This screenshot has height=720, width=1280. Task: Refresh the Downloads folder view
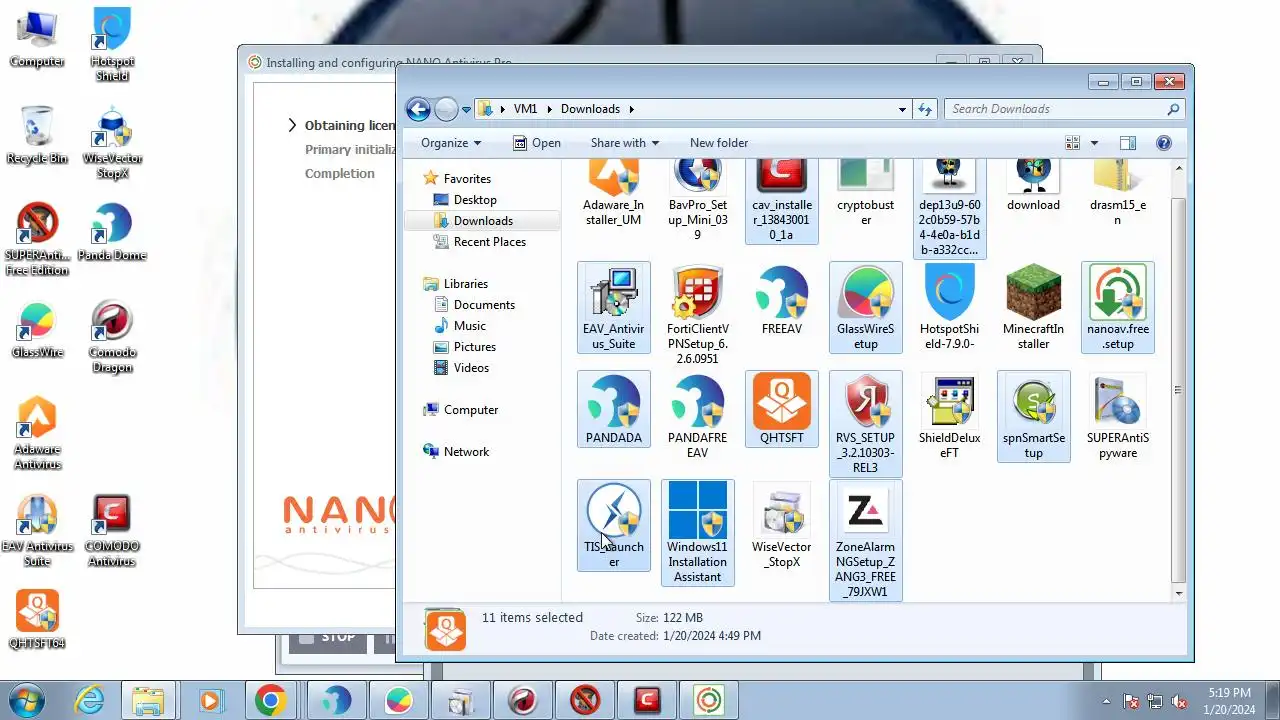tap(925, 109)
